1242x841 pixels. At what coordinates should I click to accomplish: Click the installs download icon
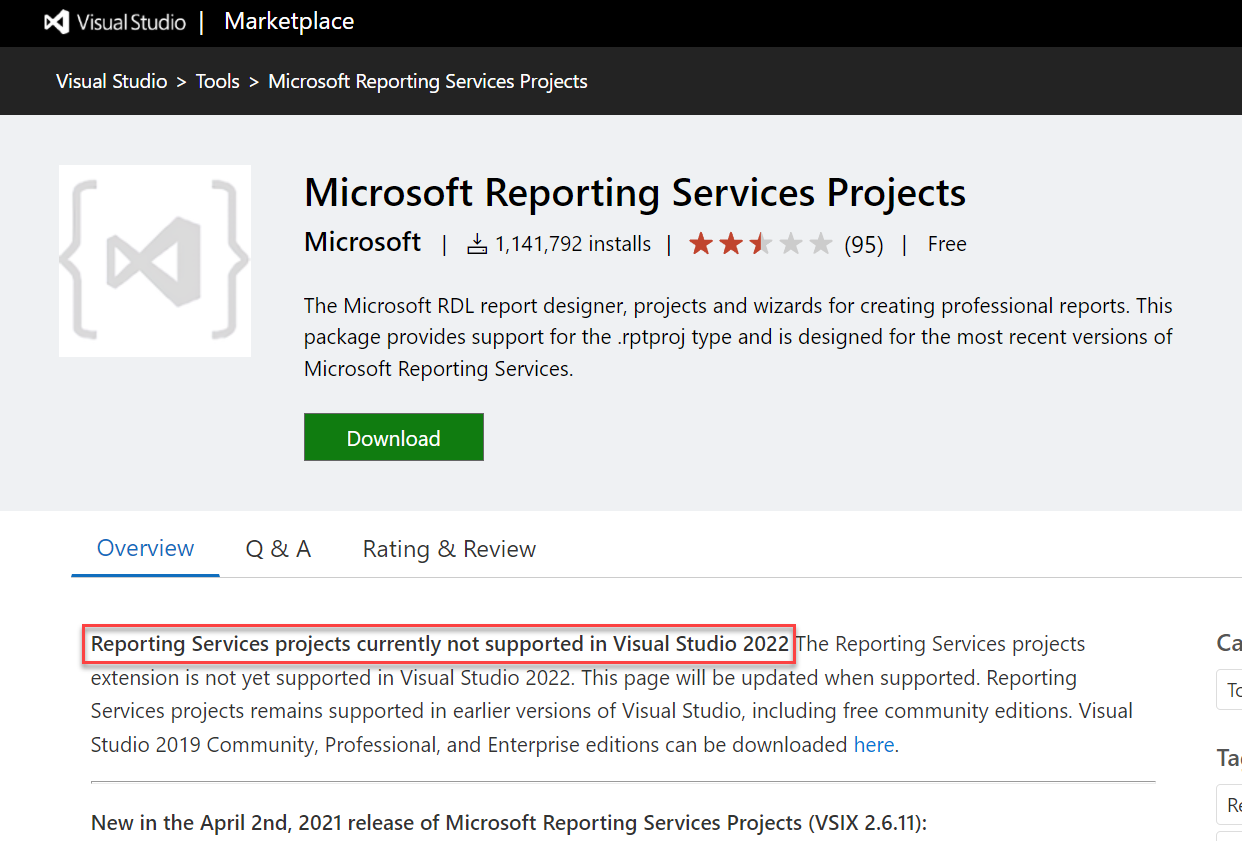pyautogui.click(x=478, y=244)
